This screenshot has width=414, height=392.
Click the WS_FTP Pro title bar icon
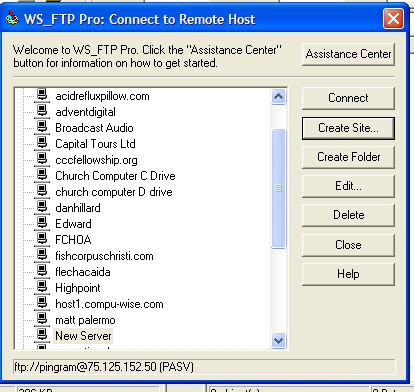[x=12, y=18]
